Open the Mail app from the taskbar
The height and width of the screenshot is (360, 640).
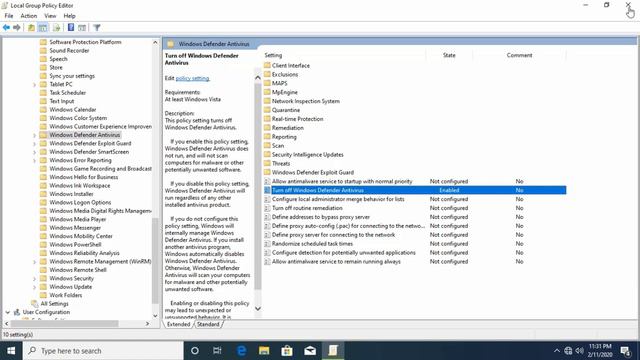(x=310, y=351)
